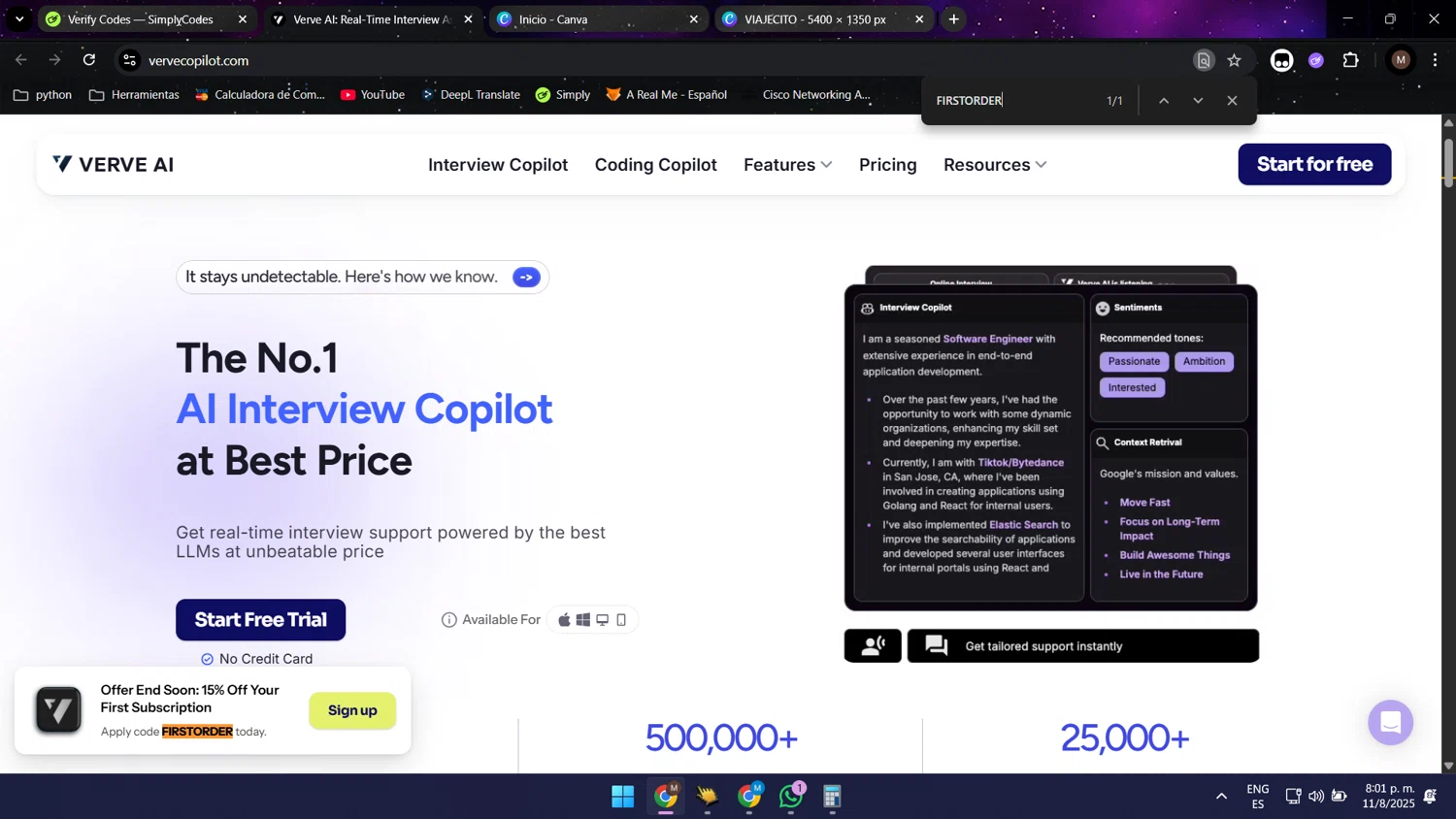Go to next find result
The image size is (1456, 819).
[1198, 101]
